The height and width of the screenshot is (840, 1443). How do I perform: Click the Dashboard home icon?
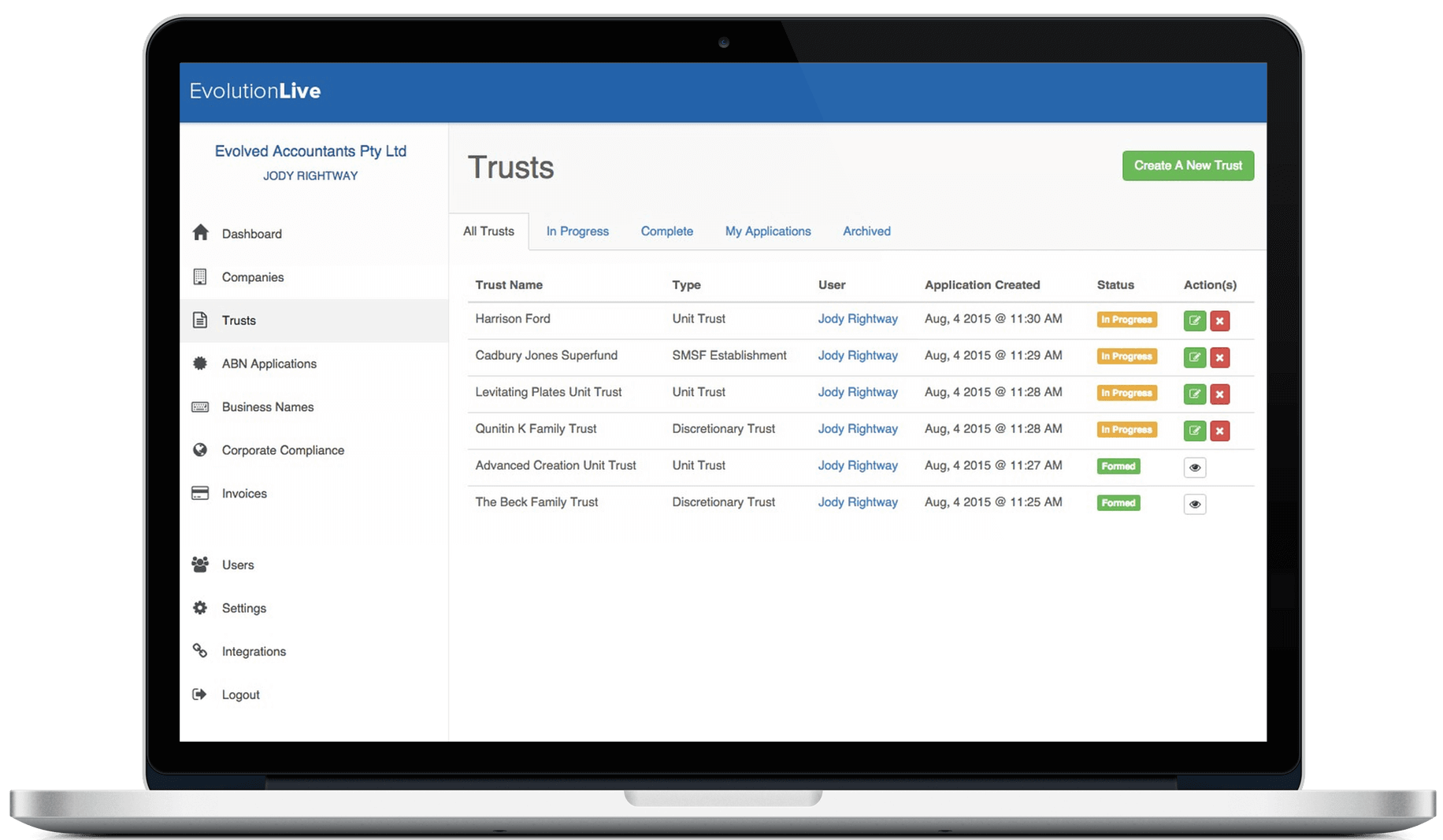[201, 233]
